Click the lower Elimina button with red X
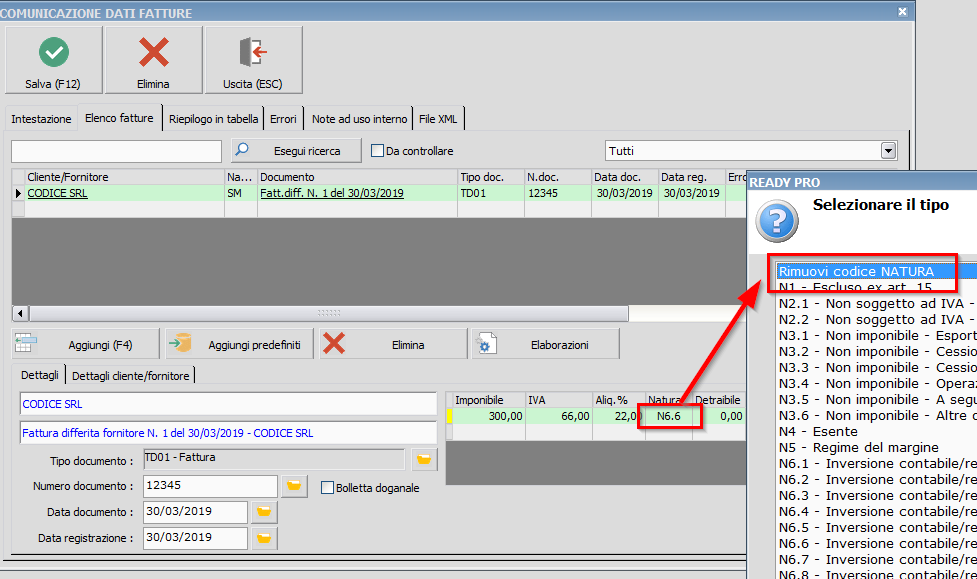Screen dimensions: 977x579 (393, 345)
